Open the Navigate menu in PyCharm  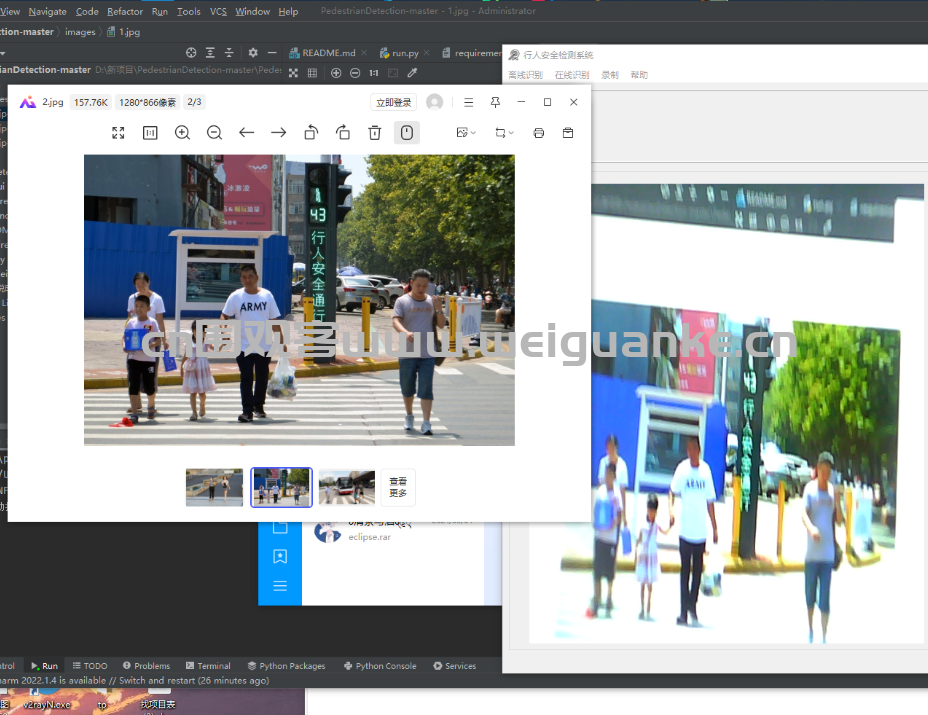[x=47, y=11]
